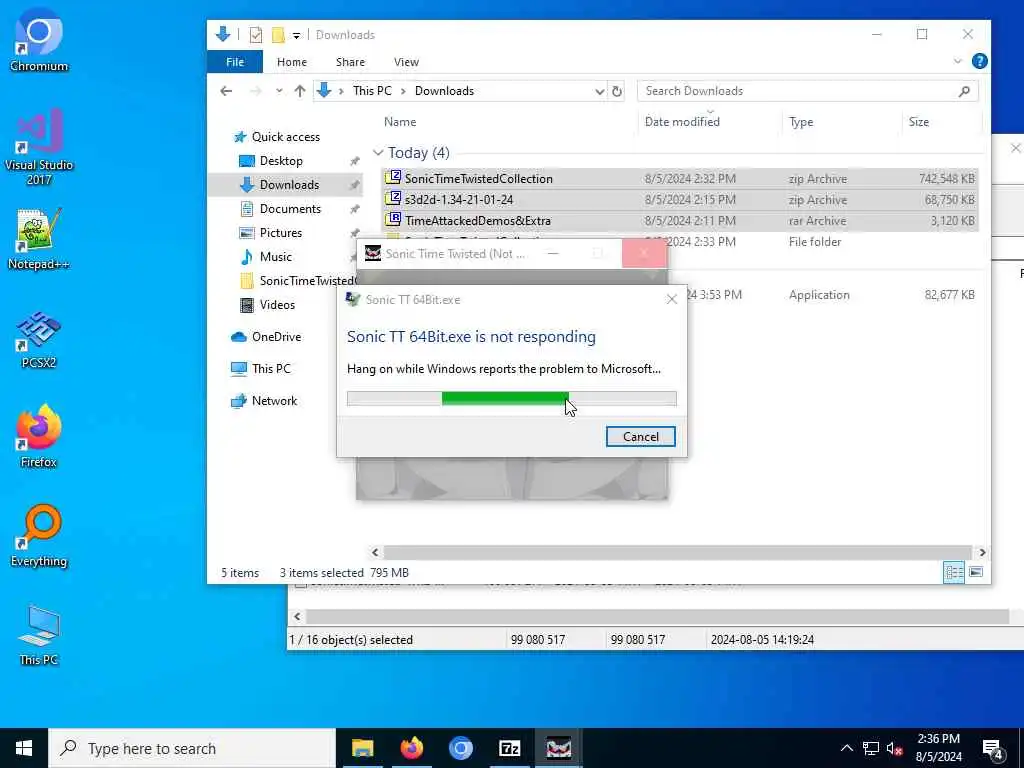This screenshot has height=768, width=1024.
Task: Click the taskbar clock showing 2:36 PM
Action: (x=938, y=748)
